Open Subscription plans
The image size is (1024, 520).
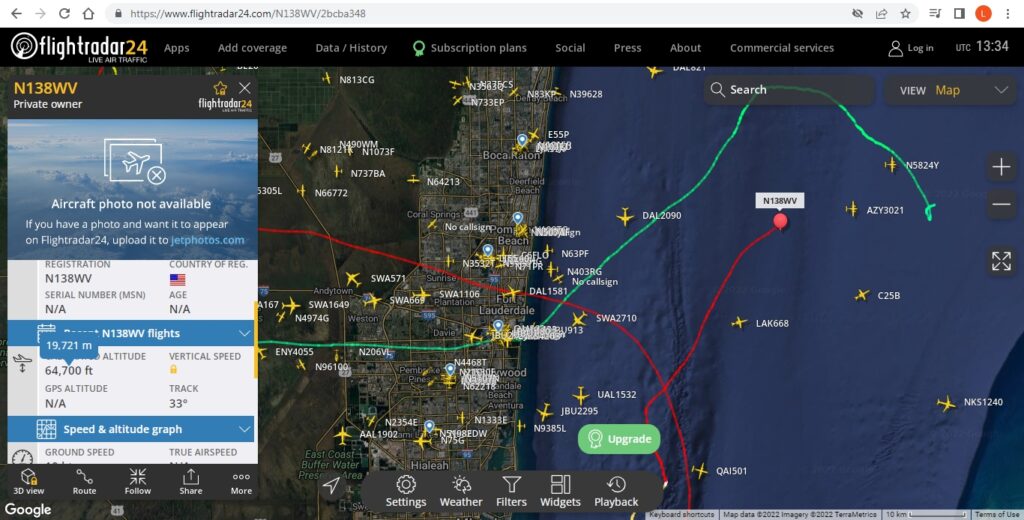[x=470, y=48]
